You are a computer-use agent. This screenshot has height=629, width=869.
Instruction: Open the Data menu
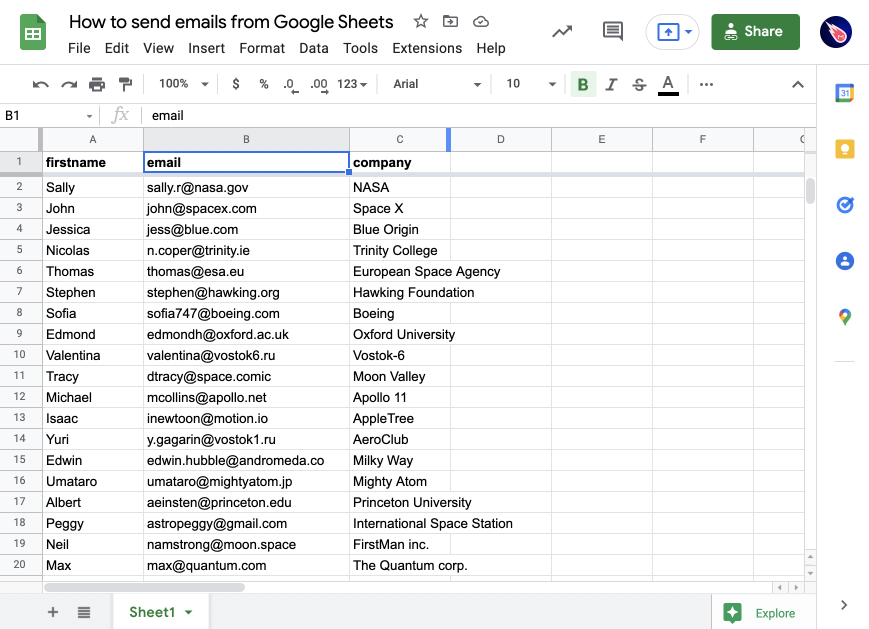tap(314, 48)
